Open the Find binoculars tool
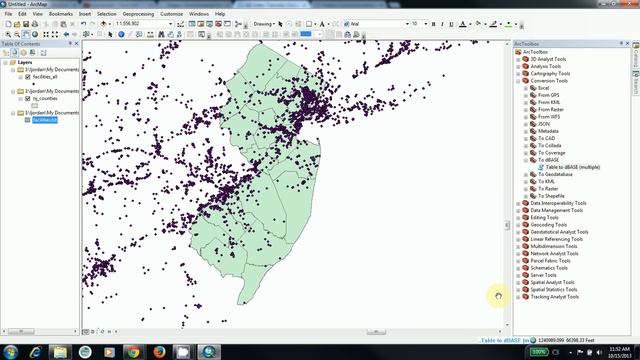This screenshot has height=360, width=640. pyautogui.click(x=161, y=35)
